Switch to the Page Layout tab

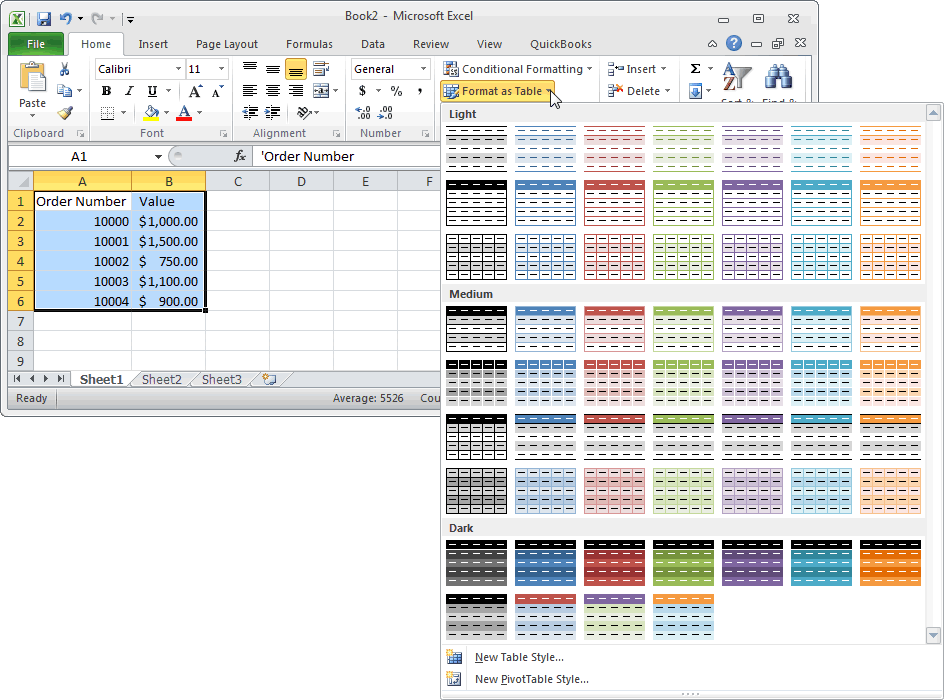[227, 44]
